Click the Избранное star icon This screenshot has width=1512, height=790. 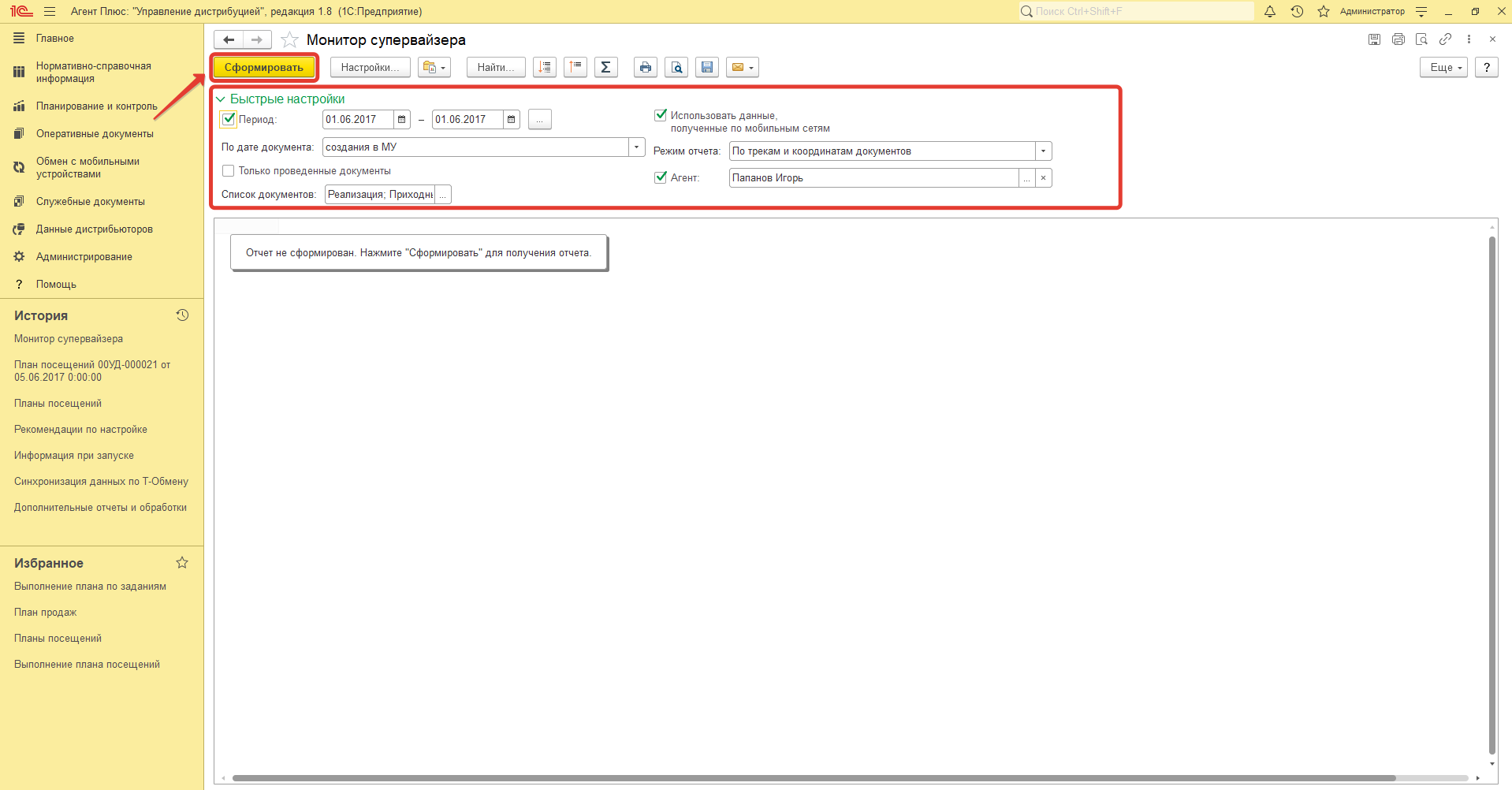pos(182,563)
